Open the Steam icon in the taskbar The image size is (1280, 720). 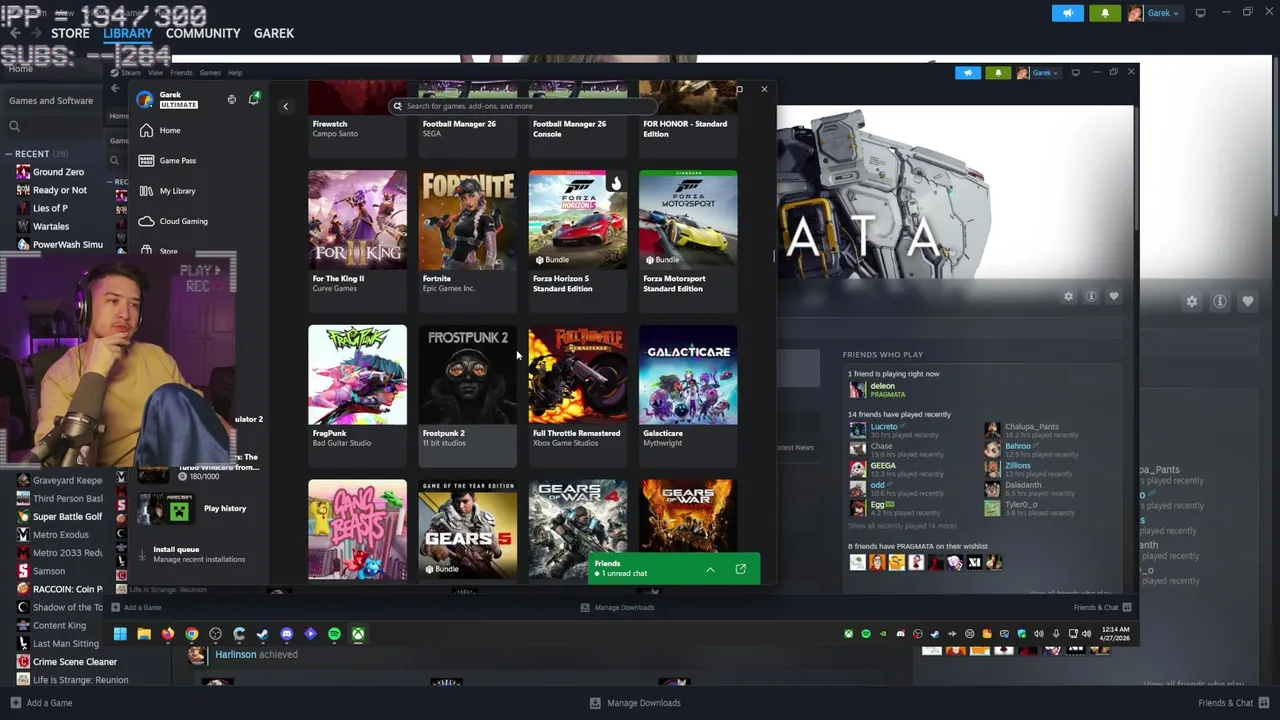coord(262,634)
